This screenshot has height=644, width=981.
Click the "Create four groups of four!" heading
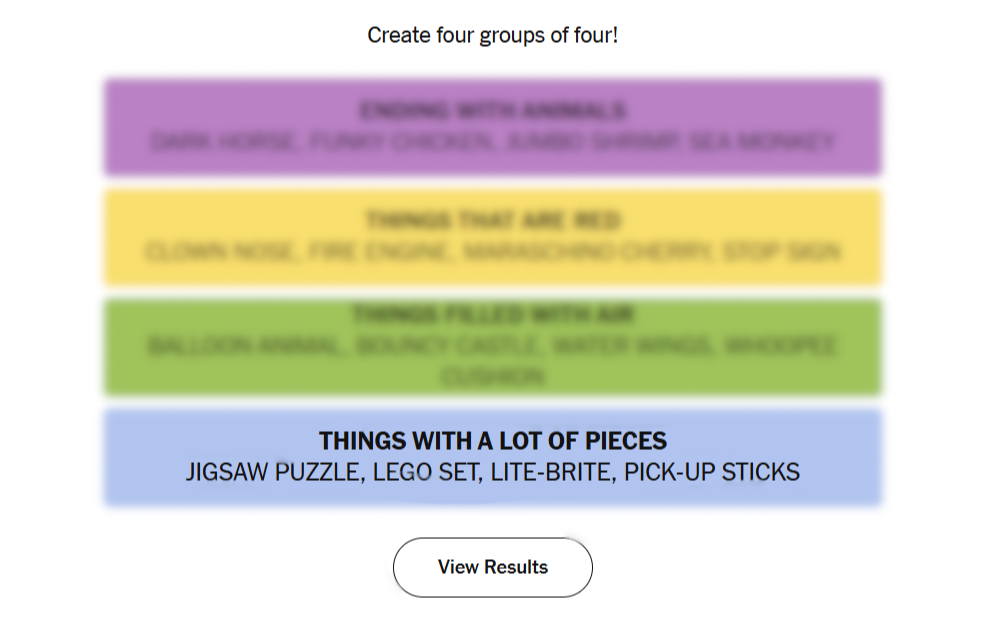click(x=492, y=36)
